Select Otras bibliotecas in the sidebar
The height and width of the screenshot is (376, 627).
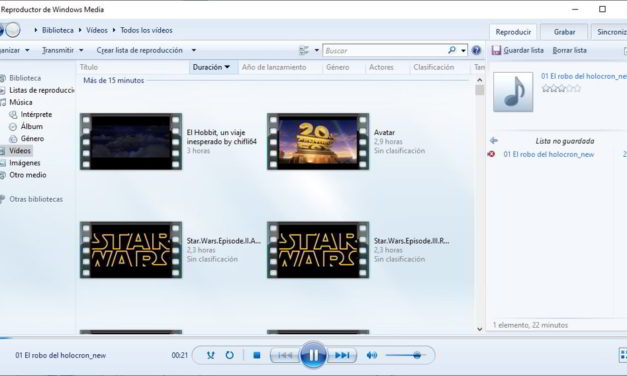tap(36, 199)
